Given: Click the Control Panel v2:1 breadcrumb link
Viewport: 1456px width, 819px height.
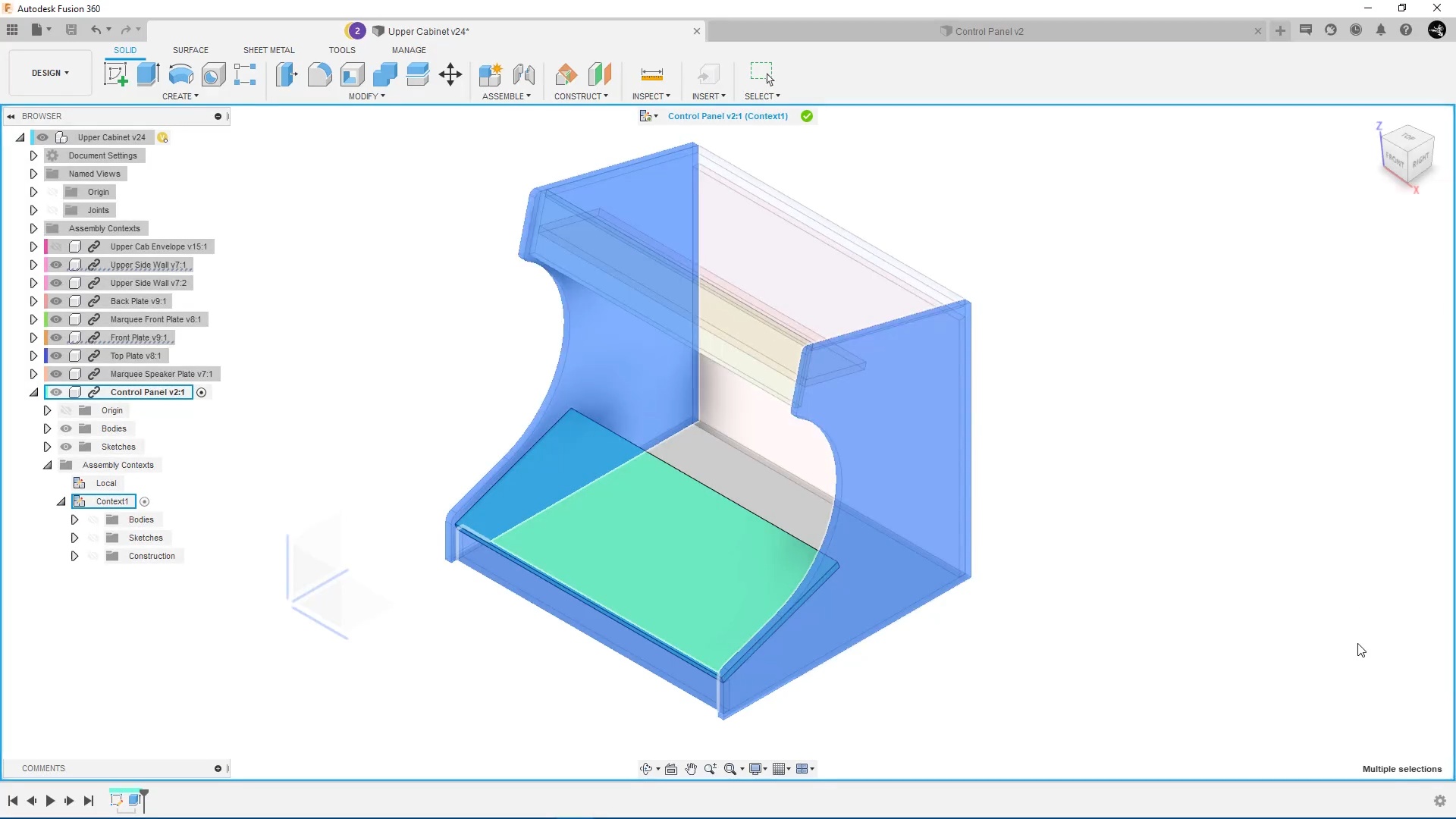Looking at the screenshot, I should pos(726,116).
